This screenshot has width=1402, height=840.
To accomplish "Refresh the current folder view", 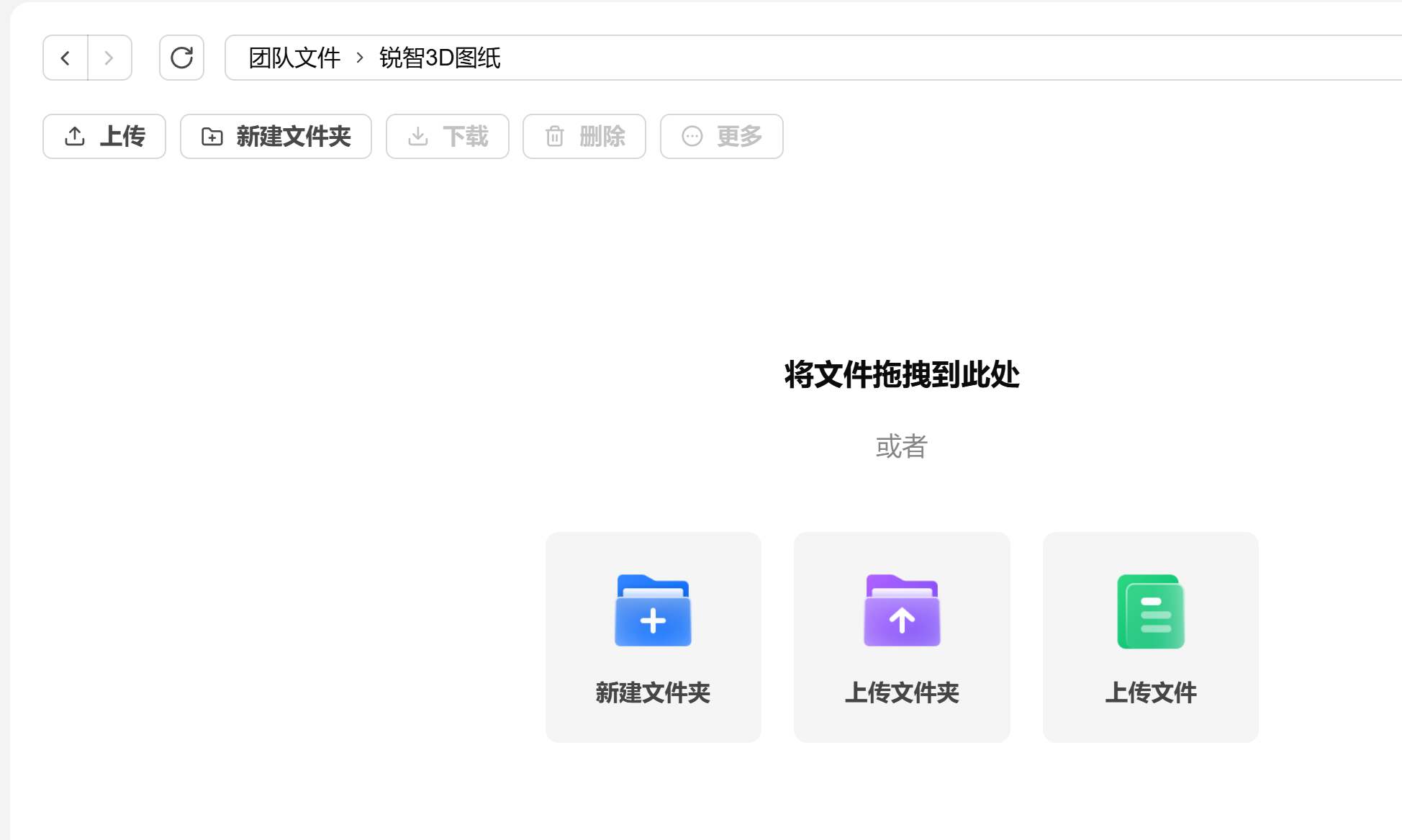I will [x=181, y=58].
